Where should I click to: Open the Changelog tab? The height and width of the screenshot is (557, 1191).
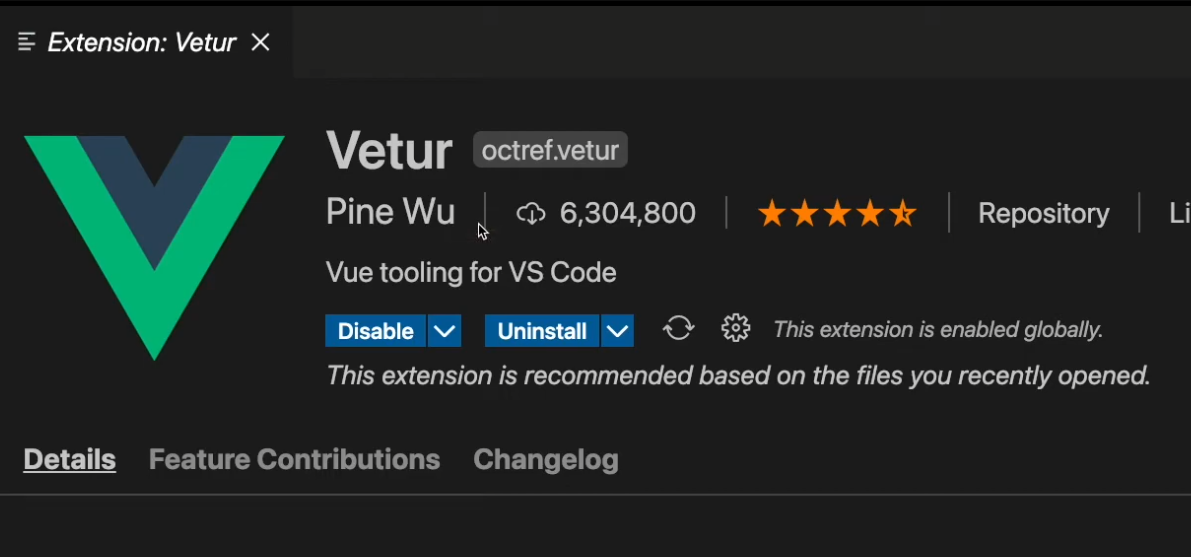(x=545, y=459)
